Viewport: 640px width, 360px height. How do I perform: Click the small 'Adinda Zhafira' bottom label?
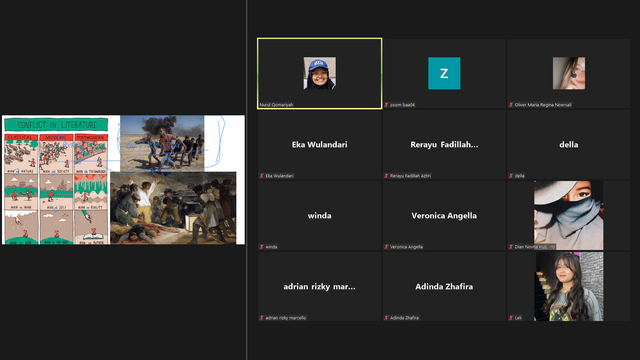(404, 318)
